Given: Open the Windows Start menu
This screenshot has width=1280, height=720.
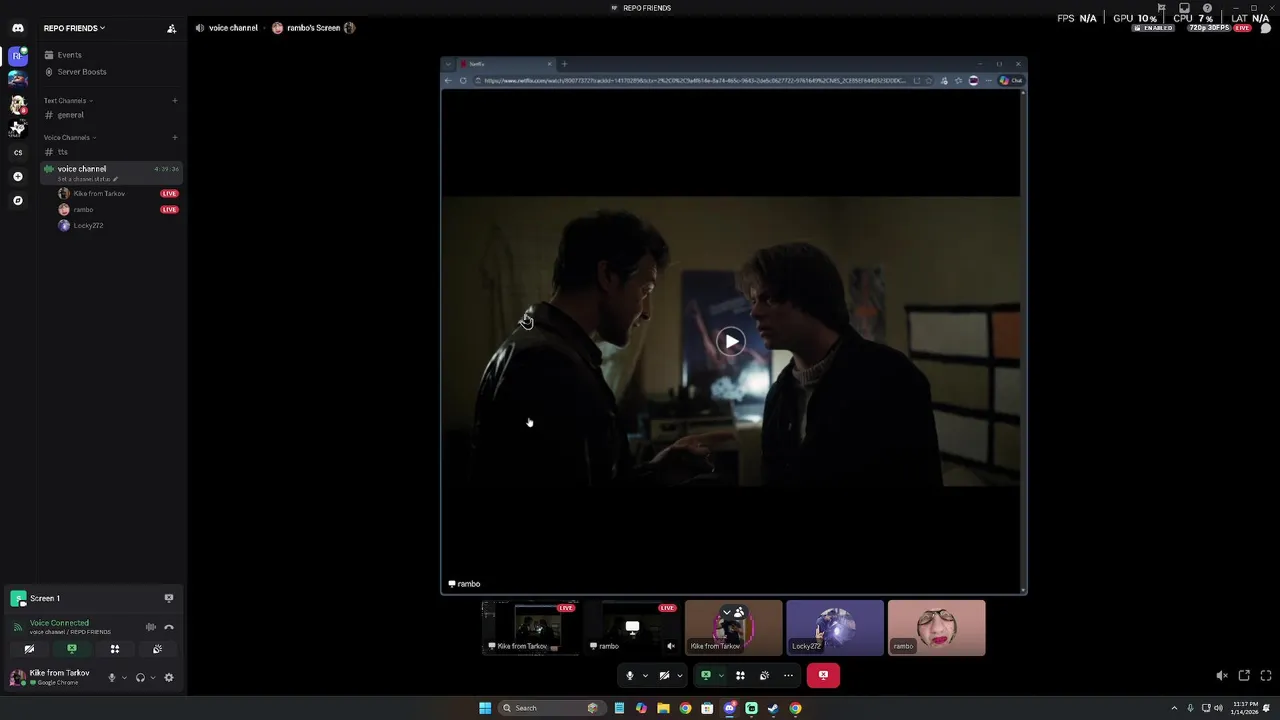Looking at the screenshot, I should pyautogui.click(x=485, y=708).
